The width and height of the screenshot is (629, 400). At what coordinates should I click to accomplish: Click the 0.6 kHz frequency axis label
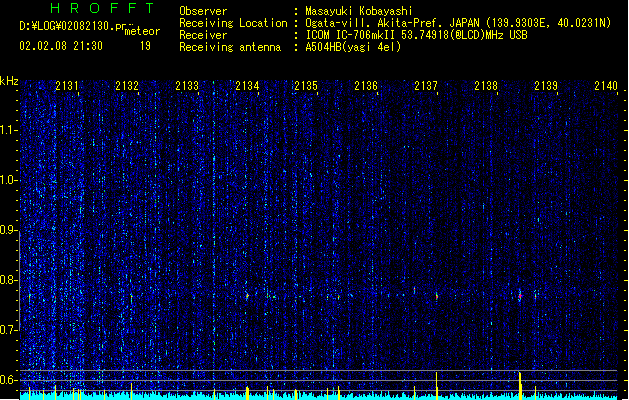9,380
